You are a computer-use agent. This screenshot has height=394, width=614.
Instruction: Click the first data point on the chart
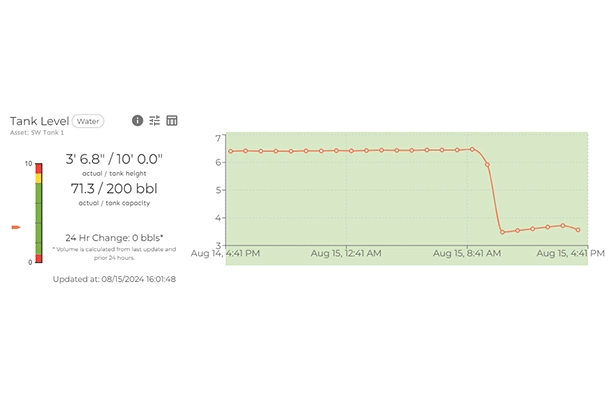click(231, 151)
